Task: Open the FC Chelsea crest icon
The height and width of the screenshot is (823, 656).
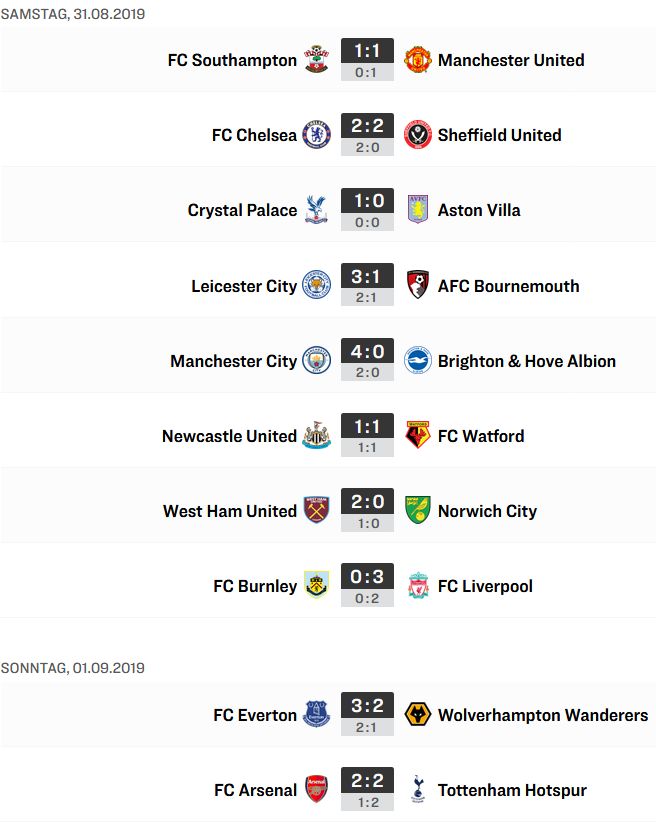Action: click(x=316, y=135)
